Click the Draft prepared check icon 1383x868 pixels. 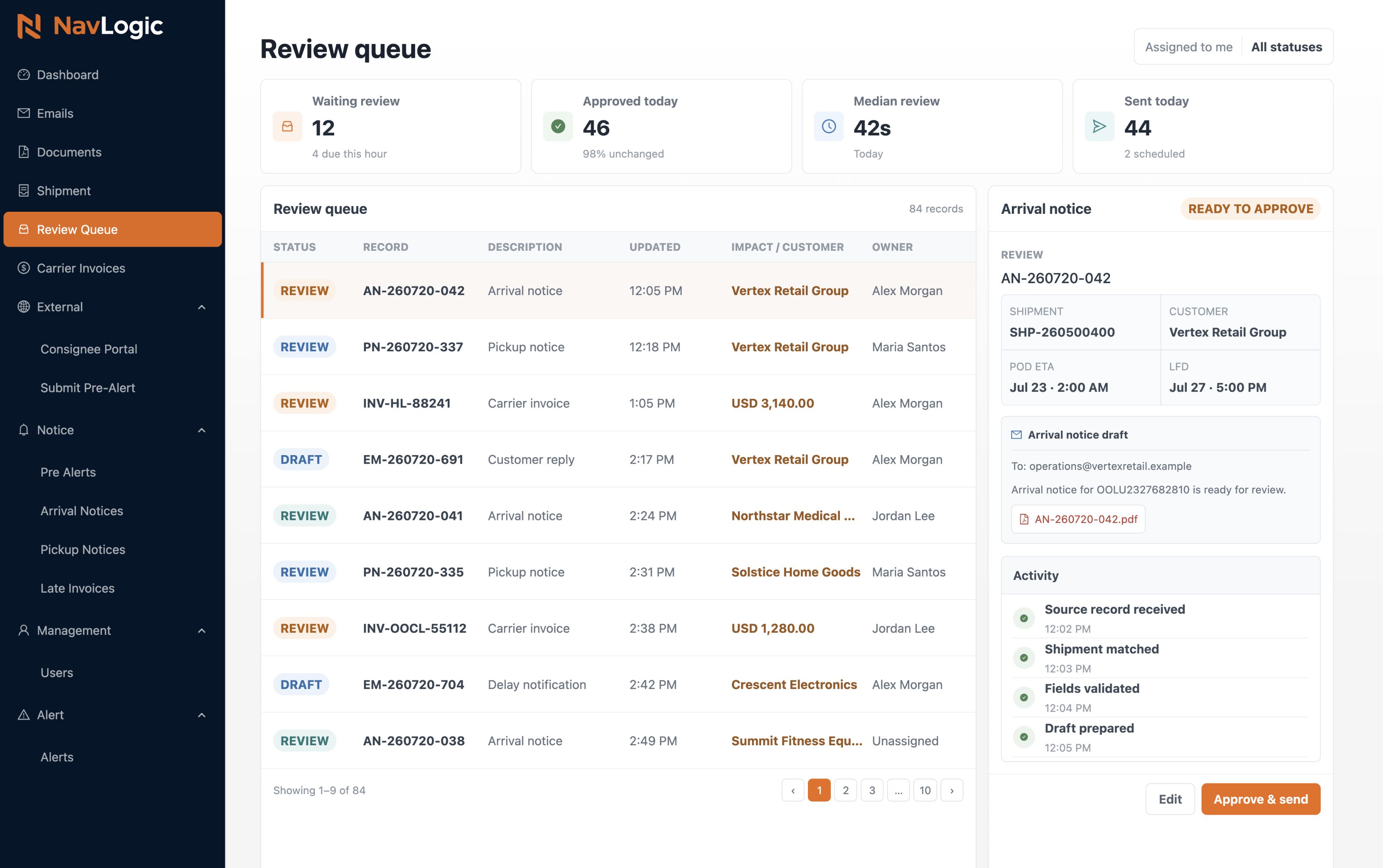coord(1024,737)
